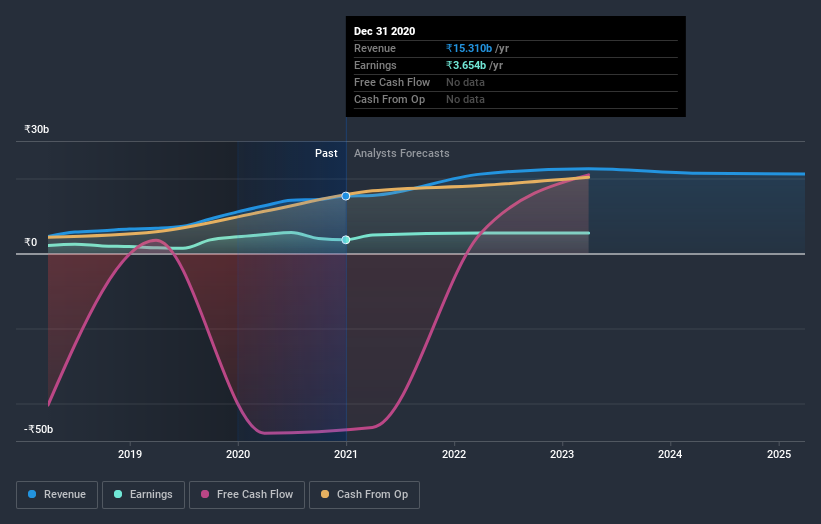Click the Past label on chart
The height and width of the screenshot is (524, 821).
point(326,153)
